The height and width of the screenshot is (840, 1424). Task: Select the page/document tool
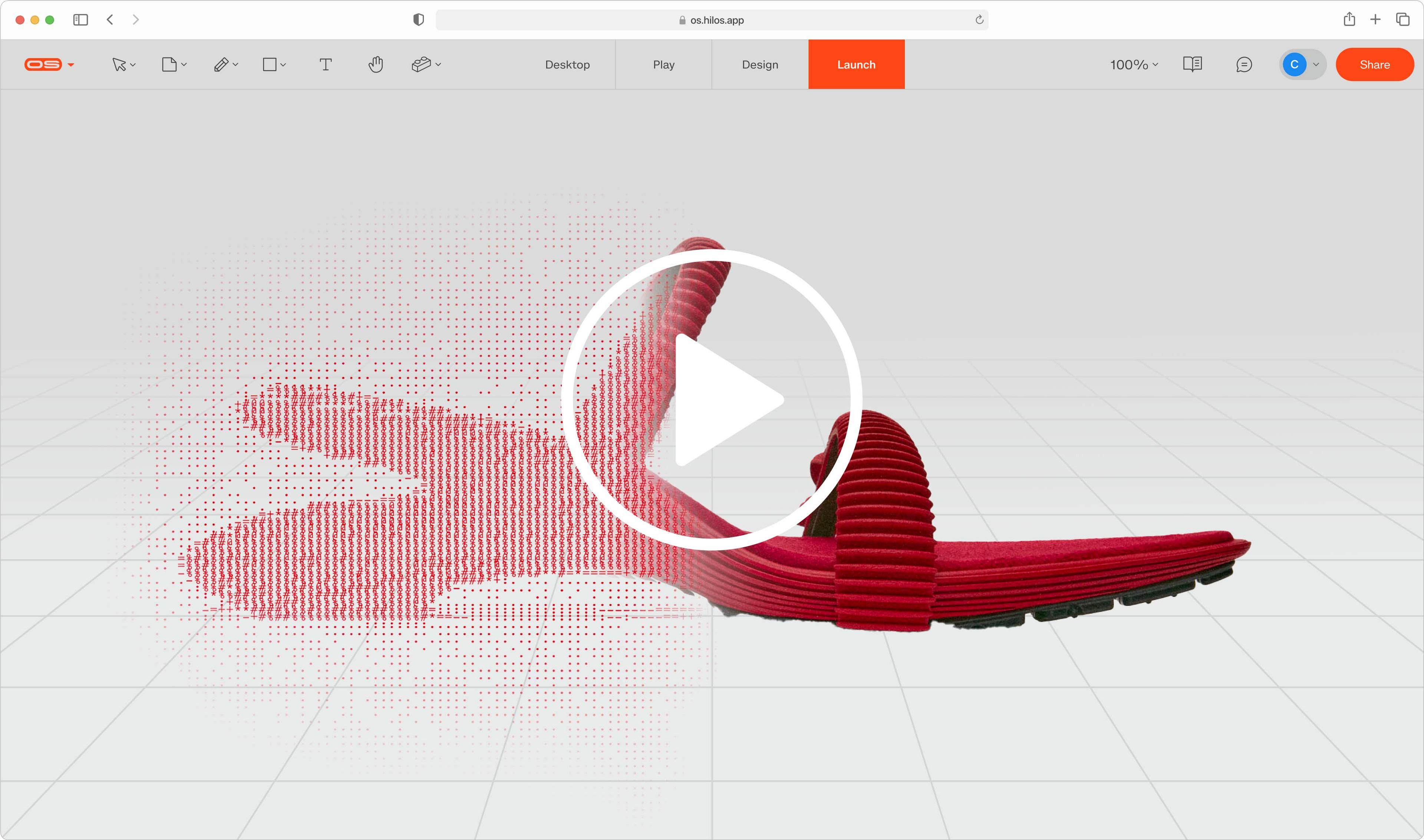point(169,65)
